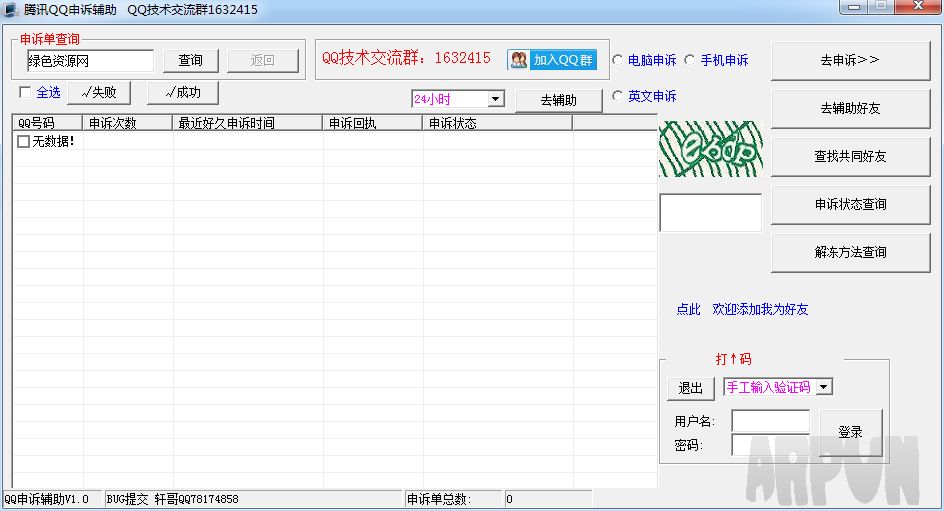Image resolution: width=944 pixels, height=511 pixels.
Task: Click the red QQ技术交流群:1632415 text
Action: coord(406,58)
